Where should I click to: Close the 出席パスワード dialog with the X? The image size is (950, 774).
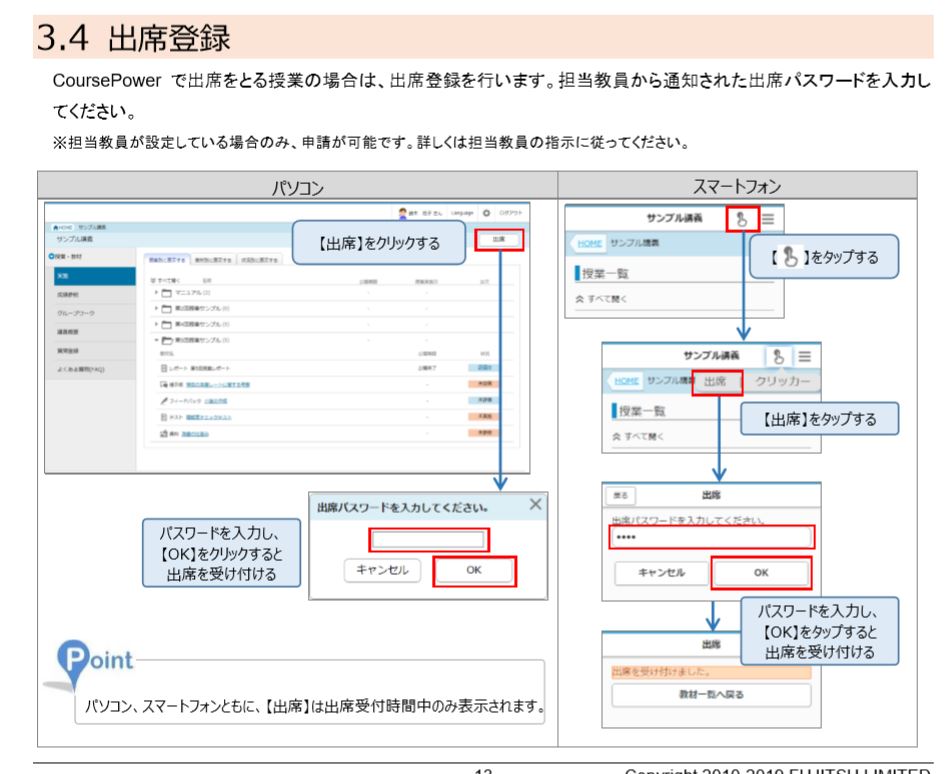pyautogui.click(x=533, y=503)
